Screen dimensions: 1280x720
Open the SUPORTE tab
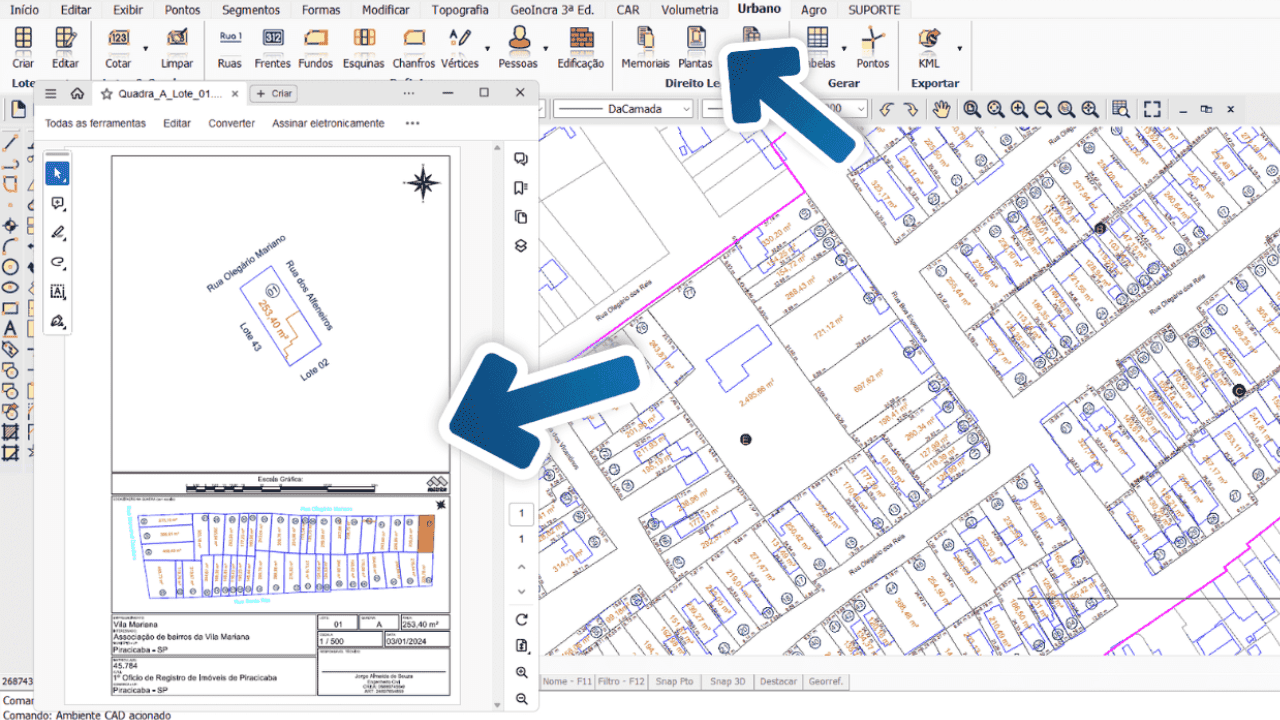tap(874, 10)
